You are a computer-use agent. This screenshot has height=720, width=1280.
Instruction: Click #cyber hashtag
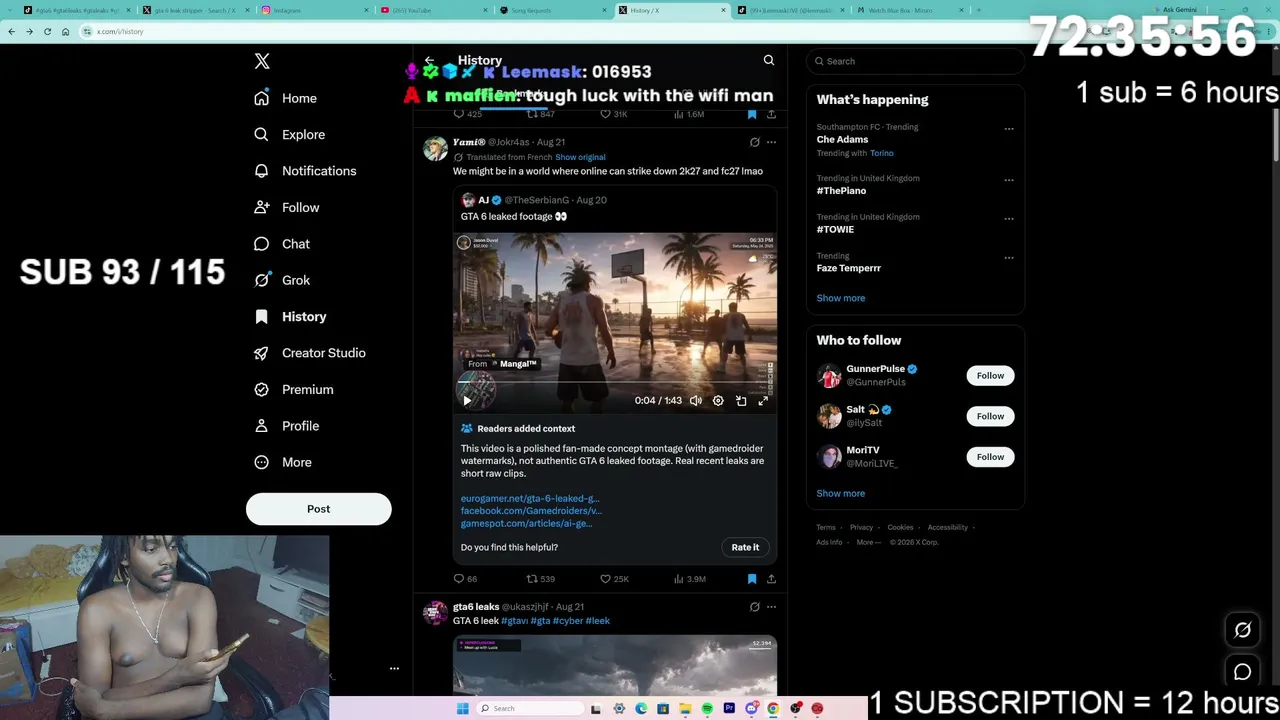point(567,621)
